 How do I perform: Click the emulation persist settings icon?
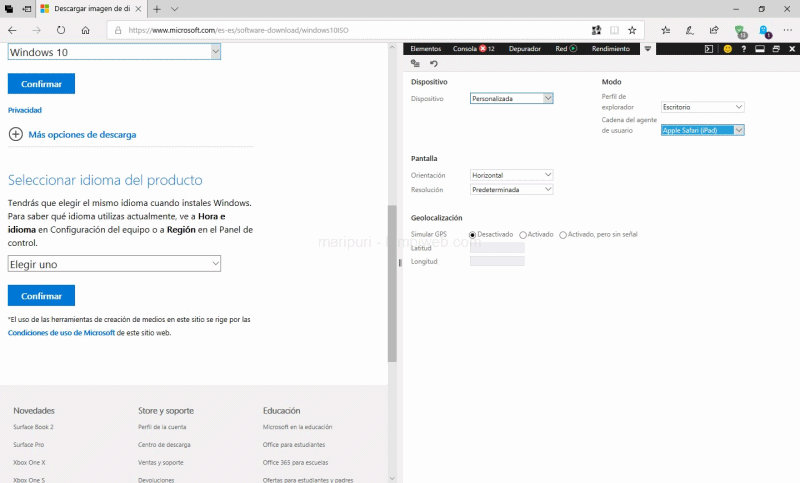click(x=415, y=64)
